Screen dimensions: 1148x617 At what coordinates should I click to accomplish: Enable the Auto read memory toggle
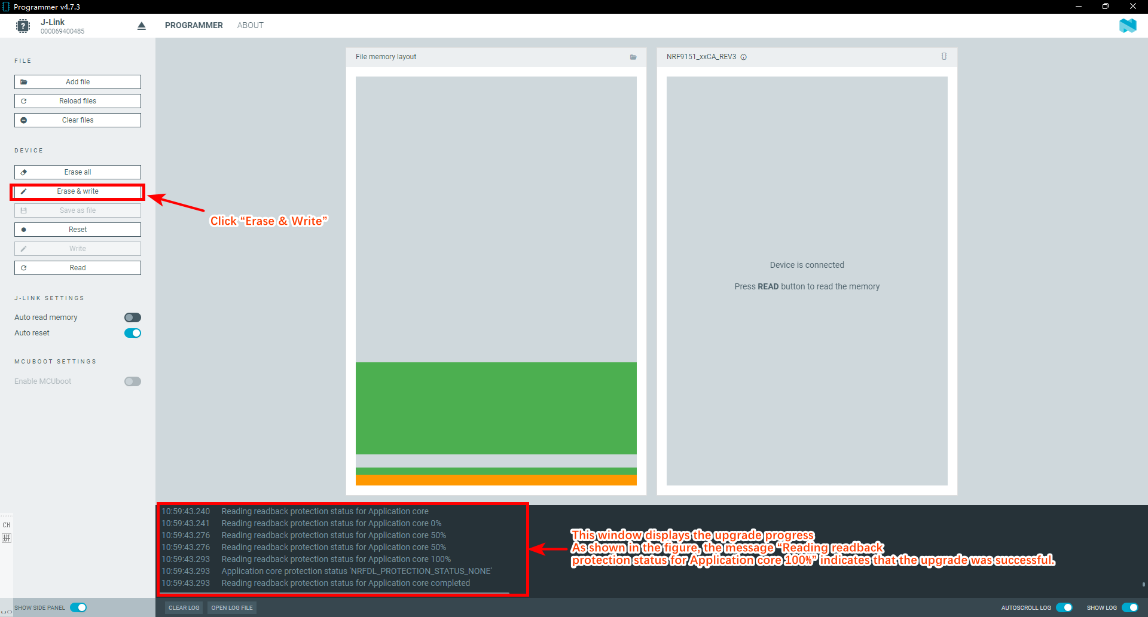click(133, 318)
